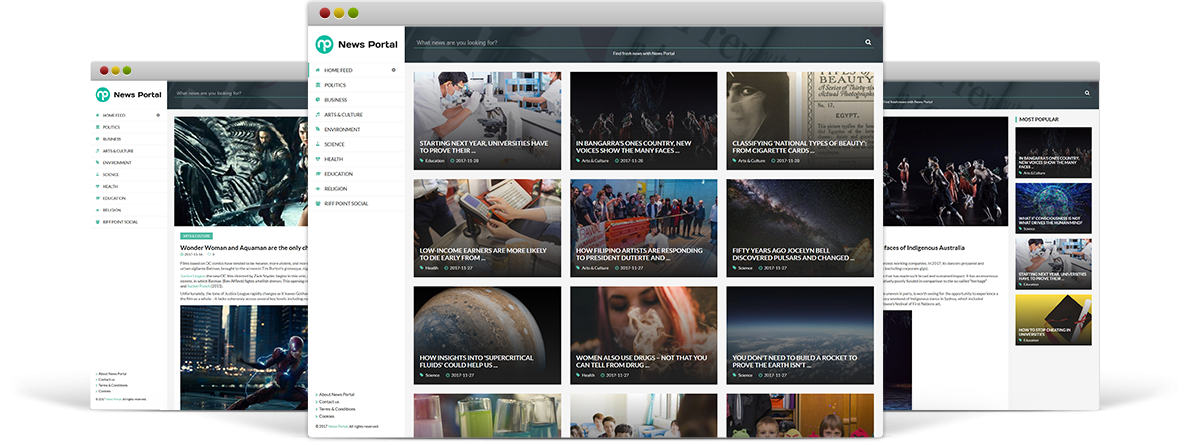Open 'What if consciousness' popular item, right window
This screenshot has width=1190, height=445.
pos(1053,208)
